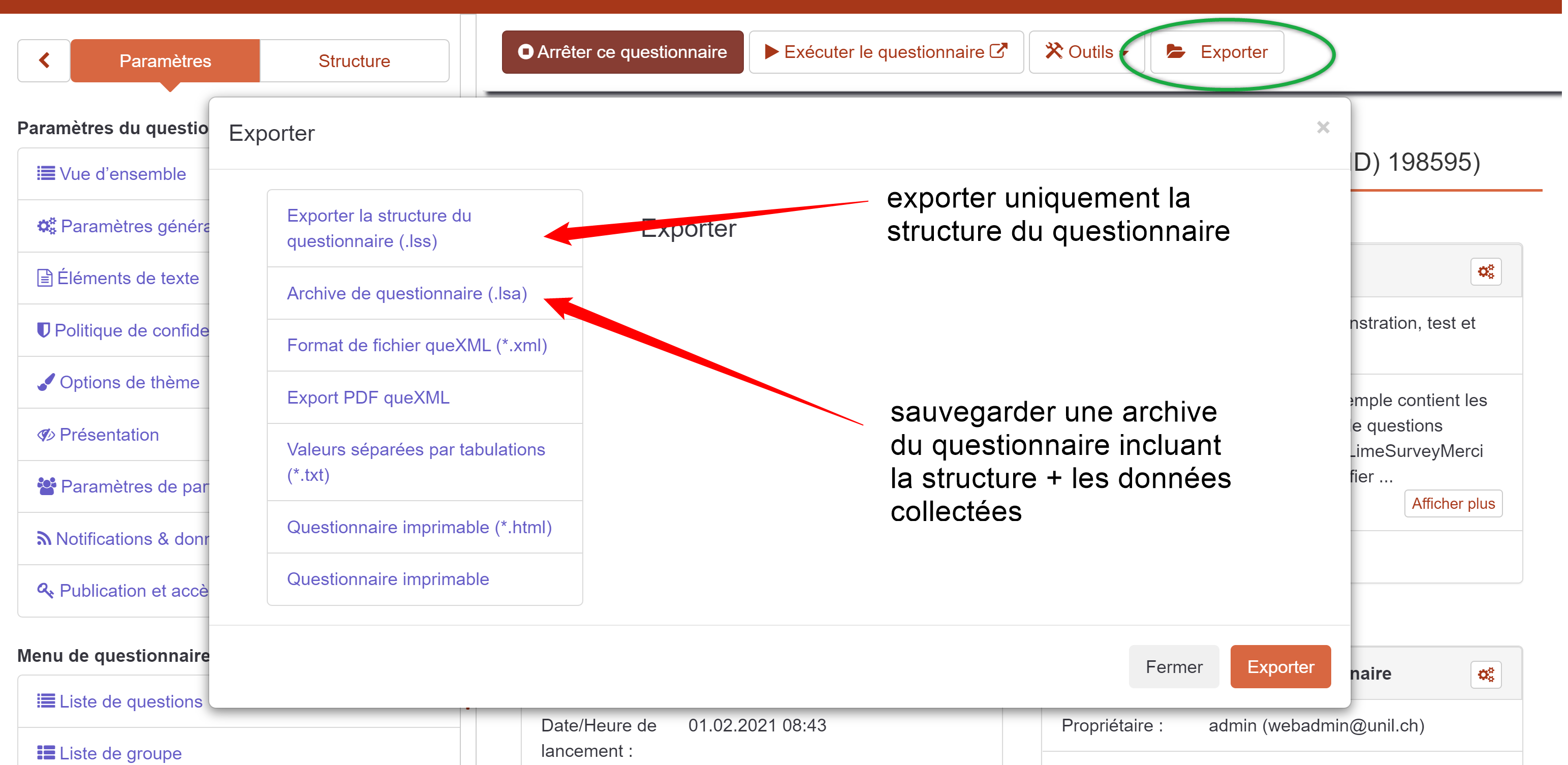Viewport: 1568px width, 765px height.
Task: Click the gears icon beside Paramètres généraux
Action: [46, 226]
